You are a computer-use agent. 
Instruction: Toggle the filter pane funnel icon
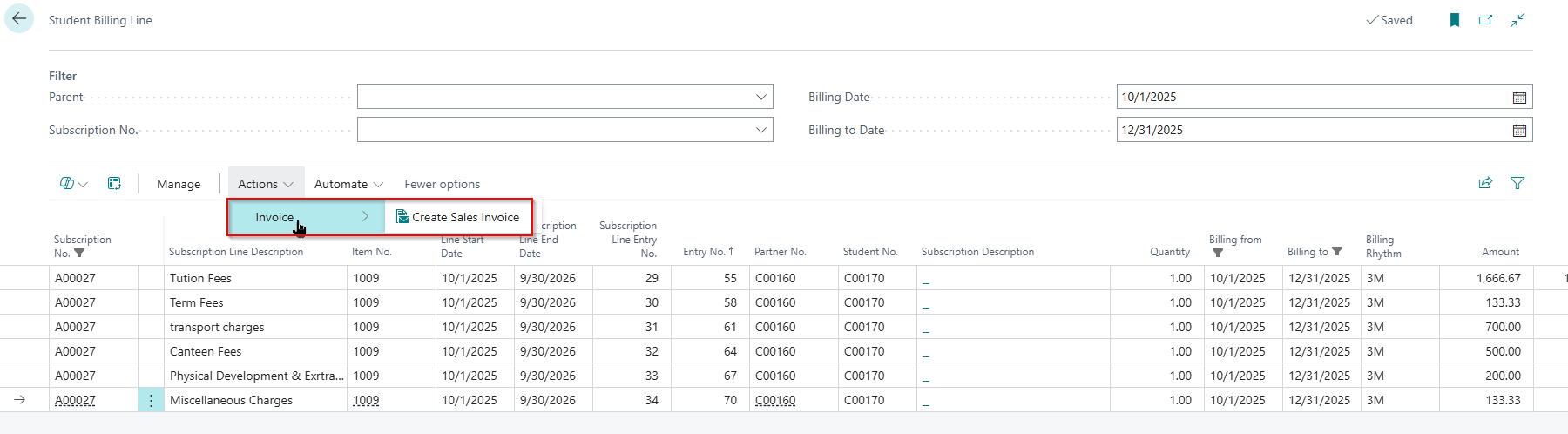tap(1517, 183)
